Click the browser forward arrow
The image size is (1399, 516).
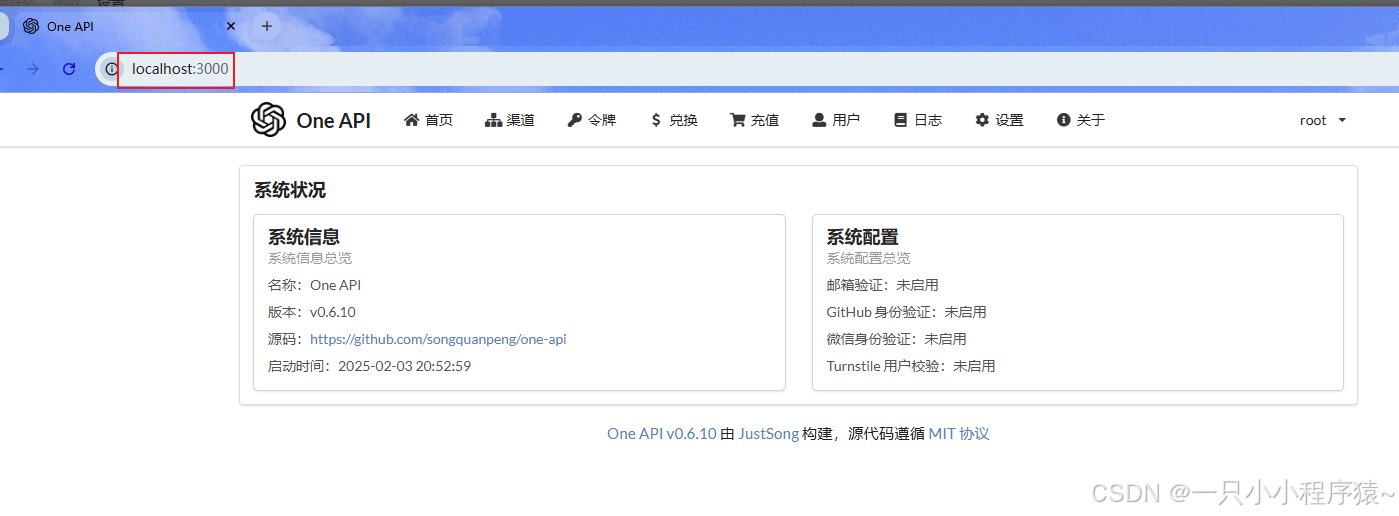[33, 69]
